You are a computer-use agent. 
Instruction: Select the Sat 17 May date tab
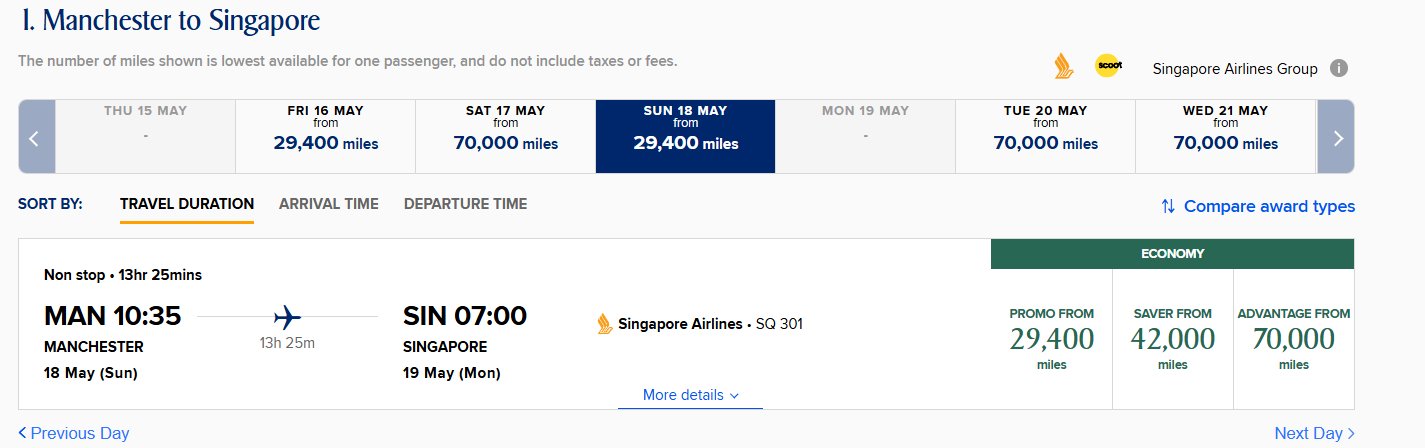(506, 137)
